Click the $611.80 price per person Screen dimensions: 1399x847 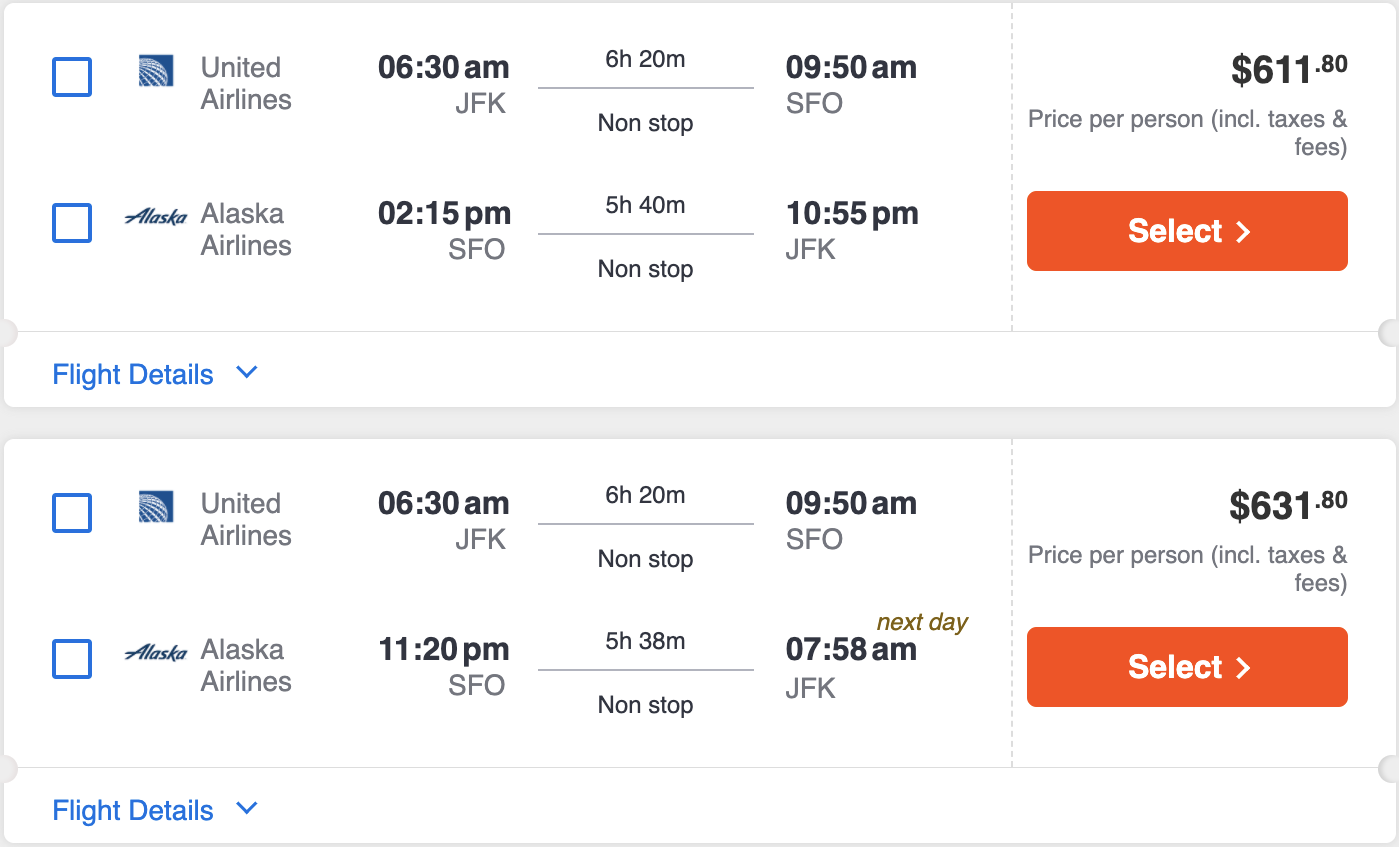point(1289,69)
